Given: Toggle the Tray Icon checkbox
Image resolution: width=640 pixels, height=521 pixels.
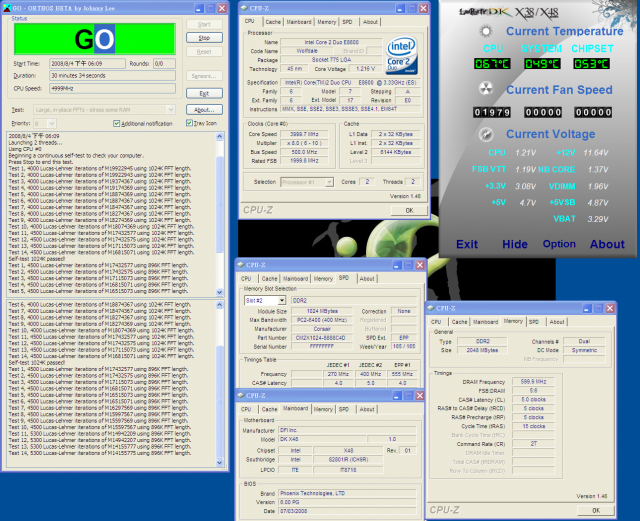Looking at the screenshot, I should 189,122.
